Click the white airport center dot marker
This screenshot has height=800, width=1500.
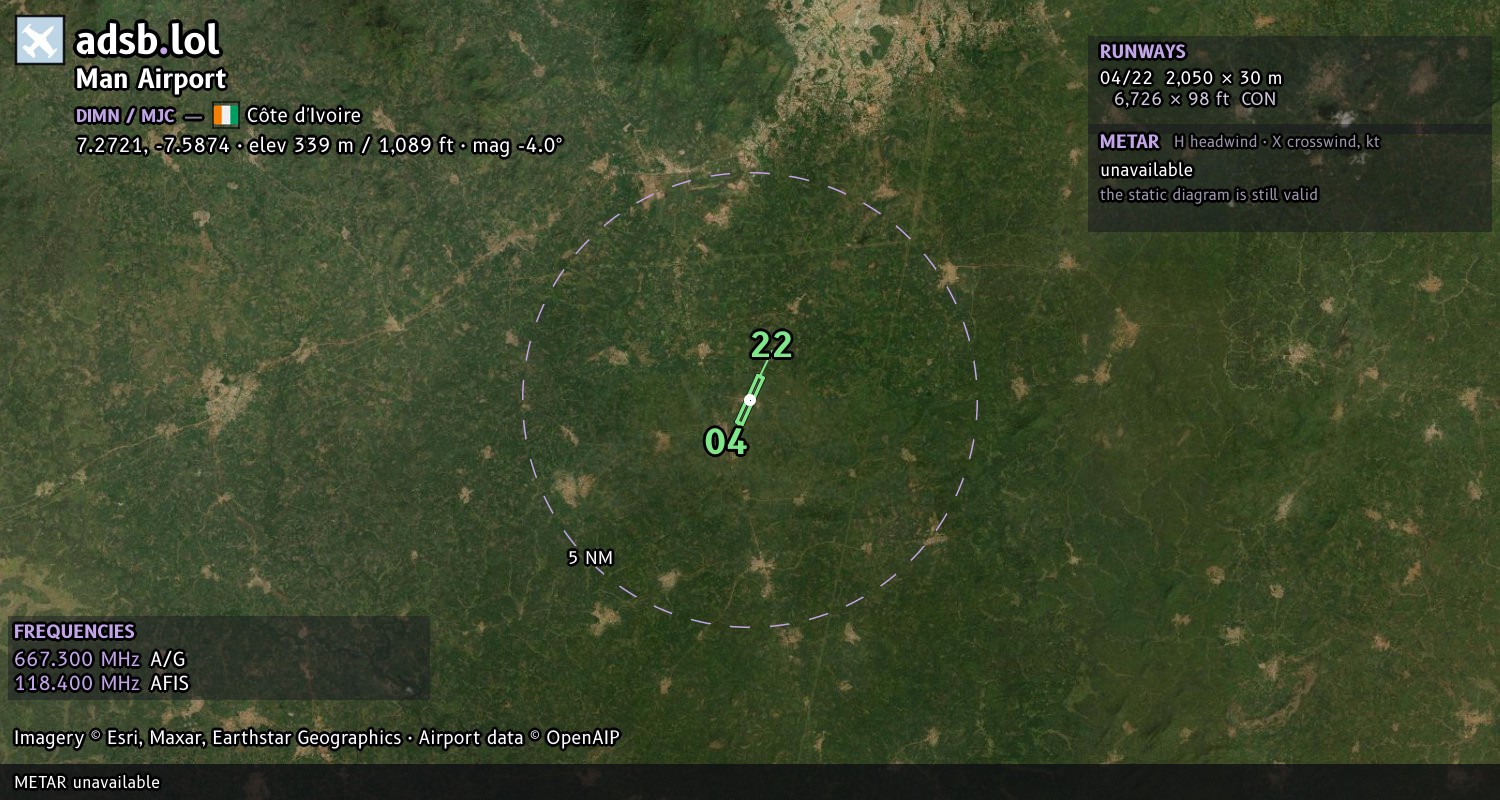point(750,400)
